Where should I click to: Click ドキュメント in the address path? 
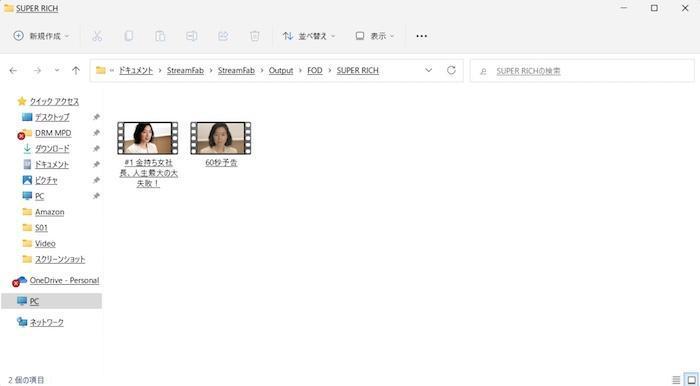click(136, 71)
